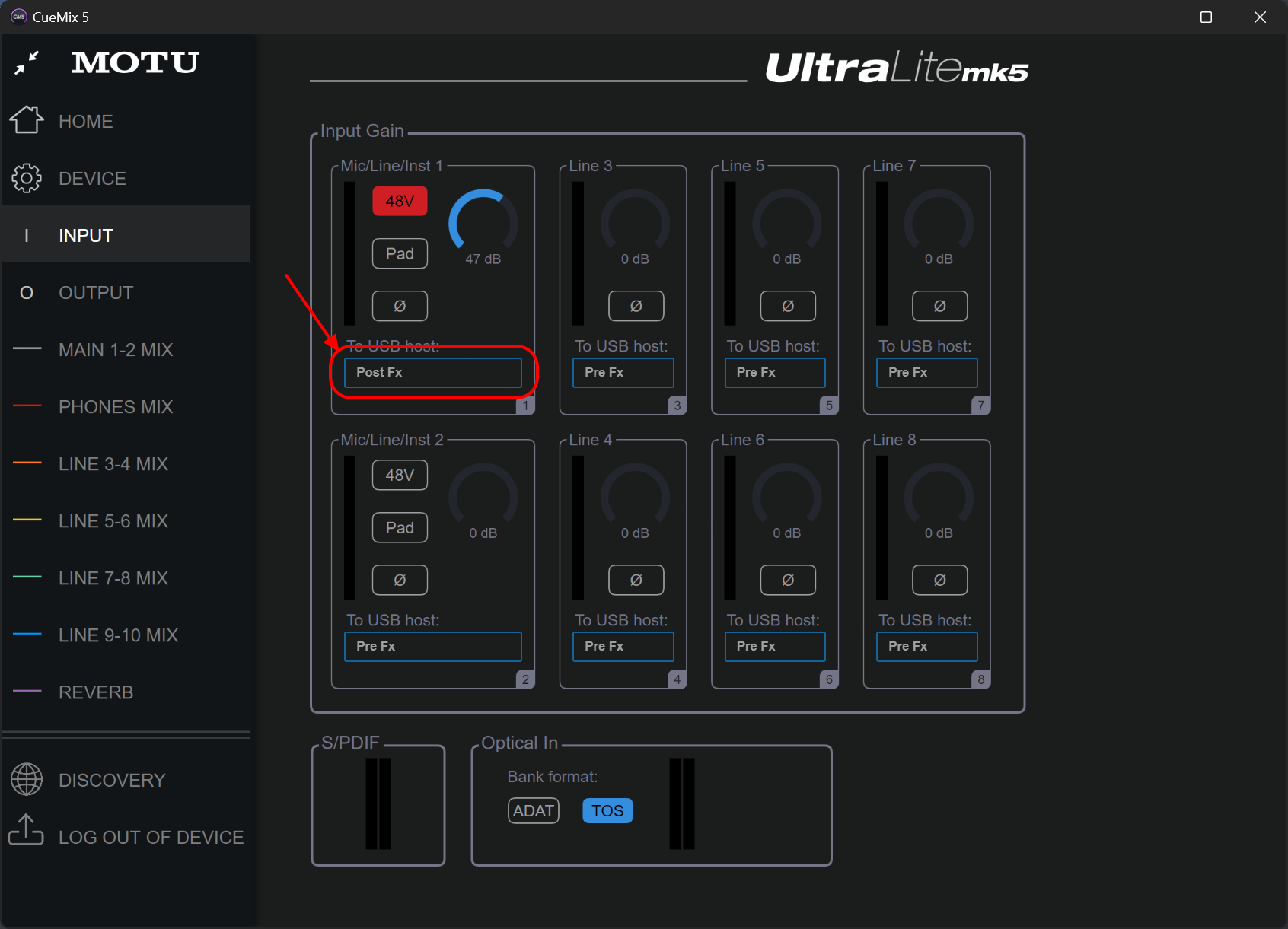Screen dimensions: 1288x929
Task: Click the S/PDIF level meter
Action: coord(378,803)
